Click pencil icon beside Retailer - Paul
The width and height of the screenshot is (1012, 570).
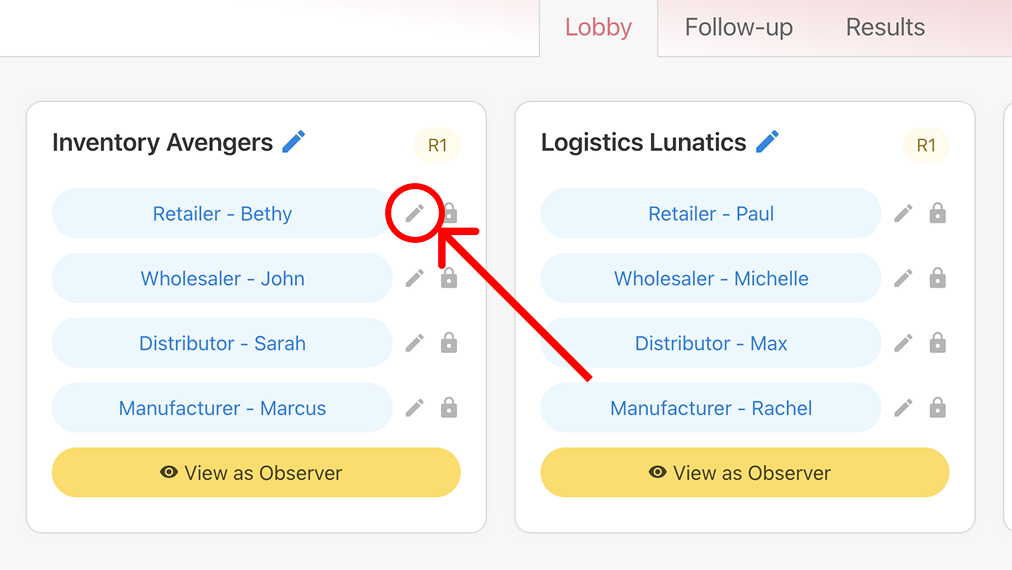903,213
